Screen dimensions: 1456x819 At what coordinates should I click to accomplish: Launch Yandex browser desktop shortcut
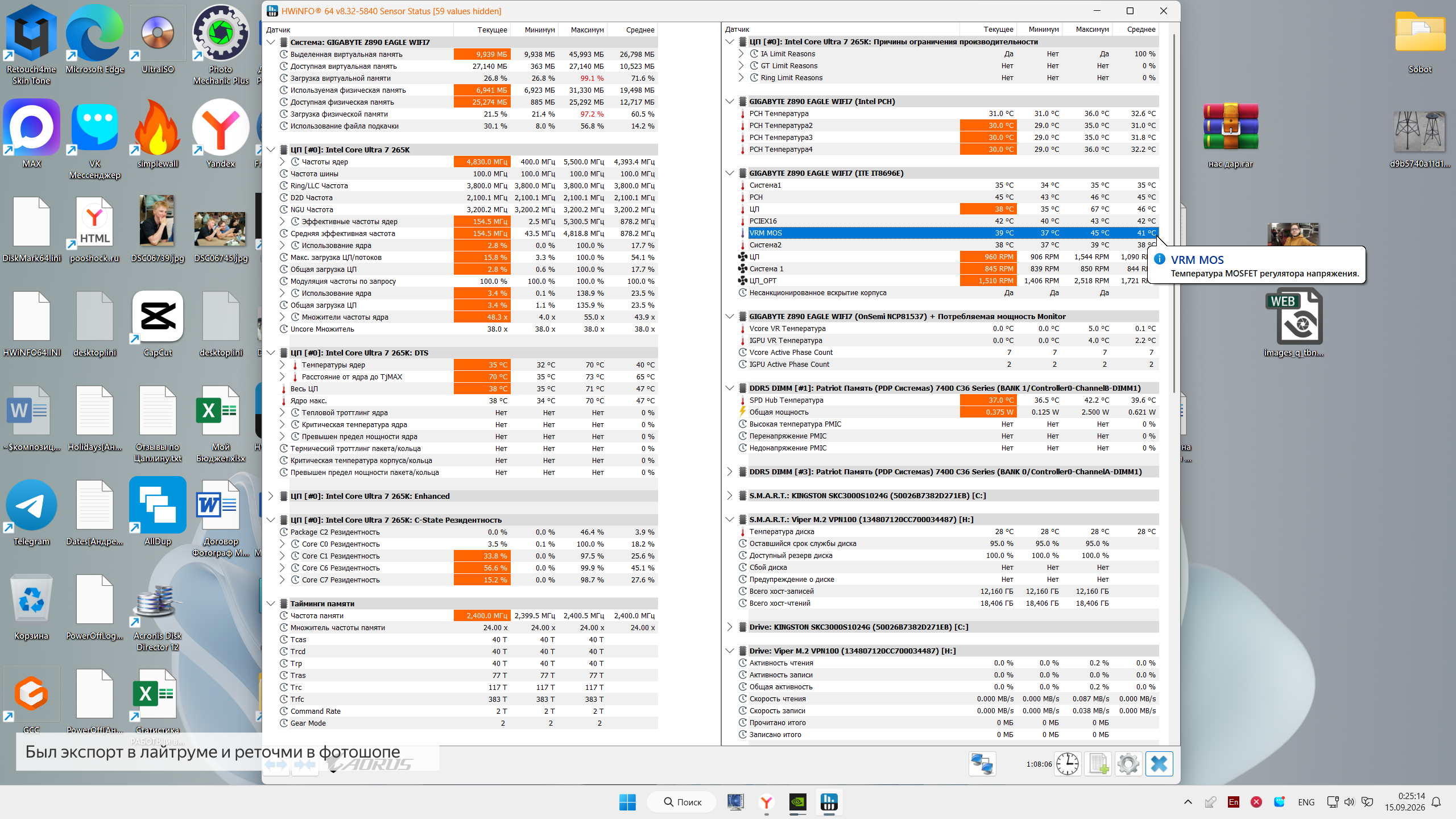(221, 134)
